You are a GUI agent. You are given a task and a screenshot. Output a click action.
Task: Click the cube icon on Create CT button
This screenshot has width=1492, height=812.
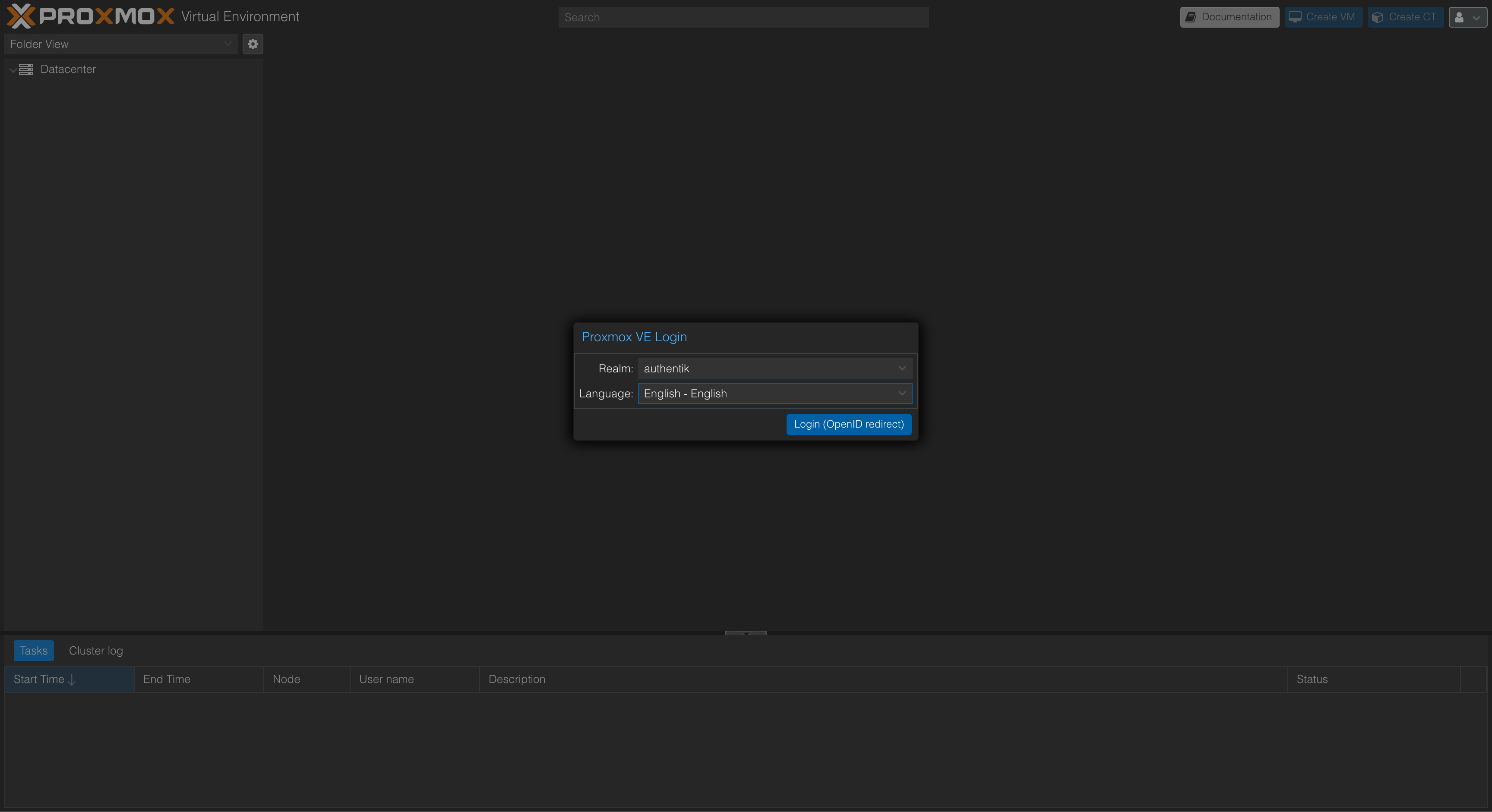point(1378,17)
